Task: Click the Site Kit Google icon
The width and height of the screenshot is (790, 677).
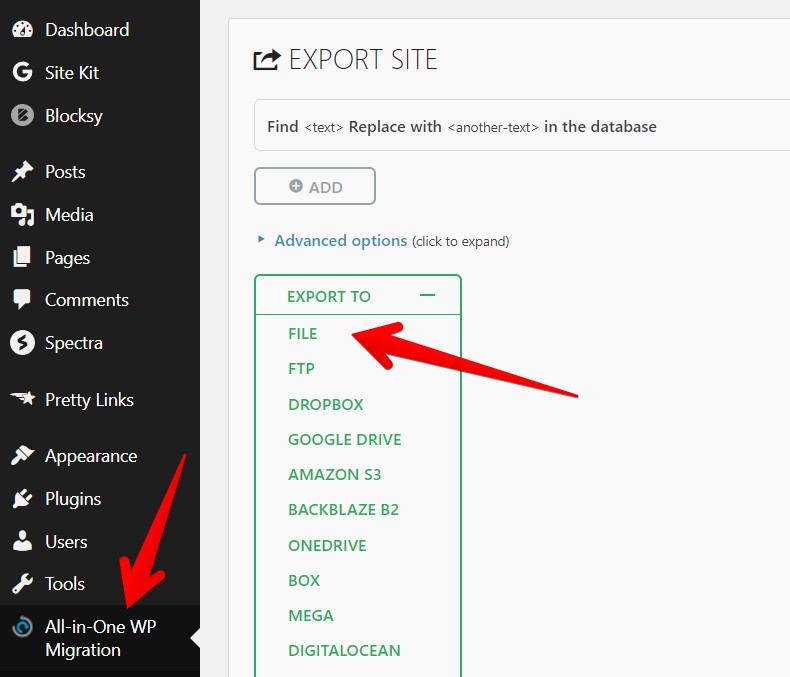Action: pos(22,72)
